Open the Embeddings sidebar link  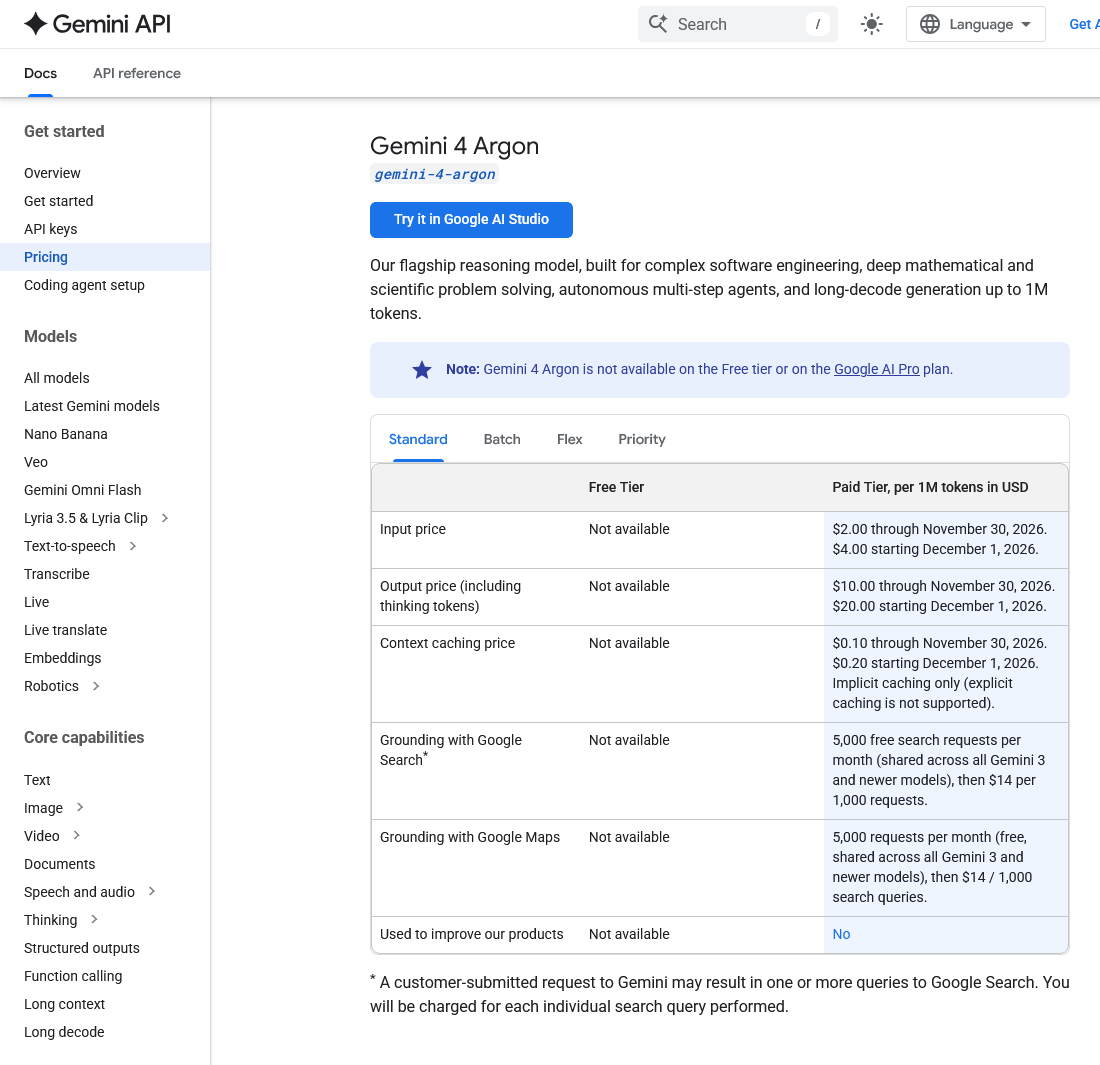point(62,658)
